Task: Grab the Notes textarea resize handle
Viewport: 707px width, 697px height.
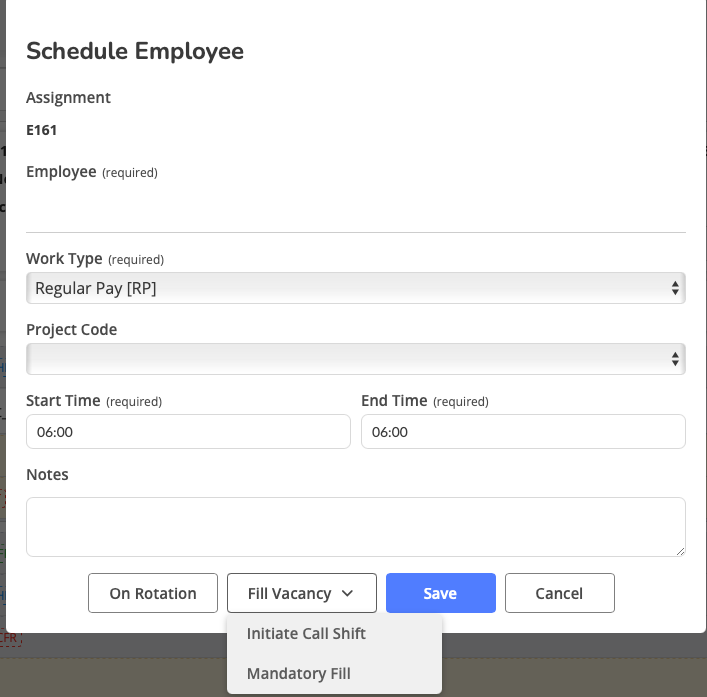Action: coord(680,551)
